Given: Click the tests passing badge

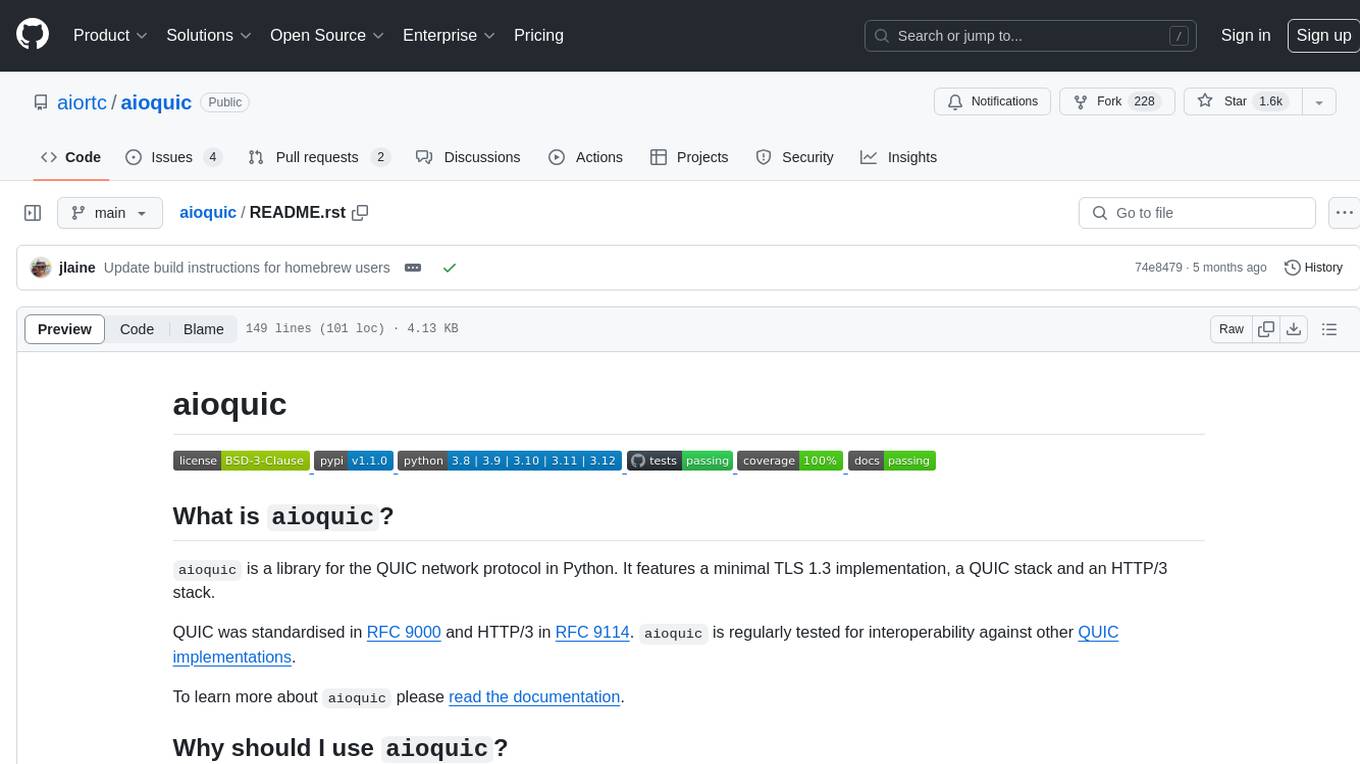Looking at the screenshot, I should click(680, 461).
